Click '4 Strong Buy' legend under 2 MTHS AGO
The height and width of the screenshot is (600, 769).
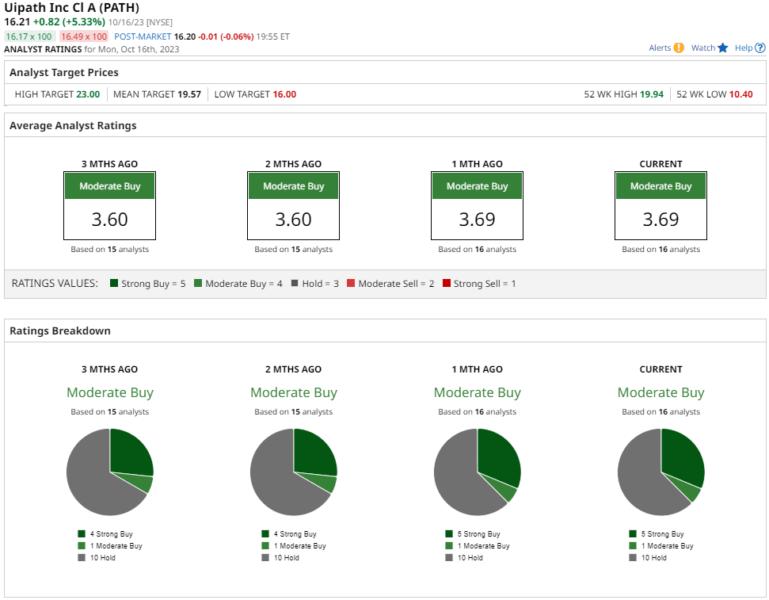[x=289, y=534]
